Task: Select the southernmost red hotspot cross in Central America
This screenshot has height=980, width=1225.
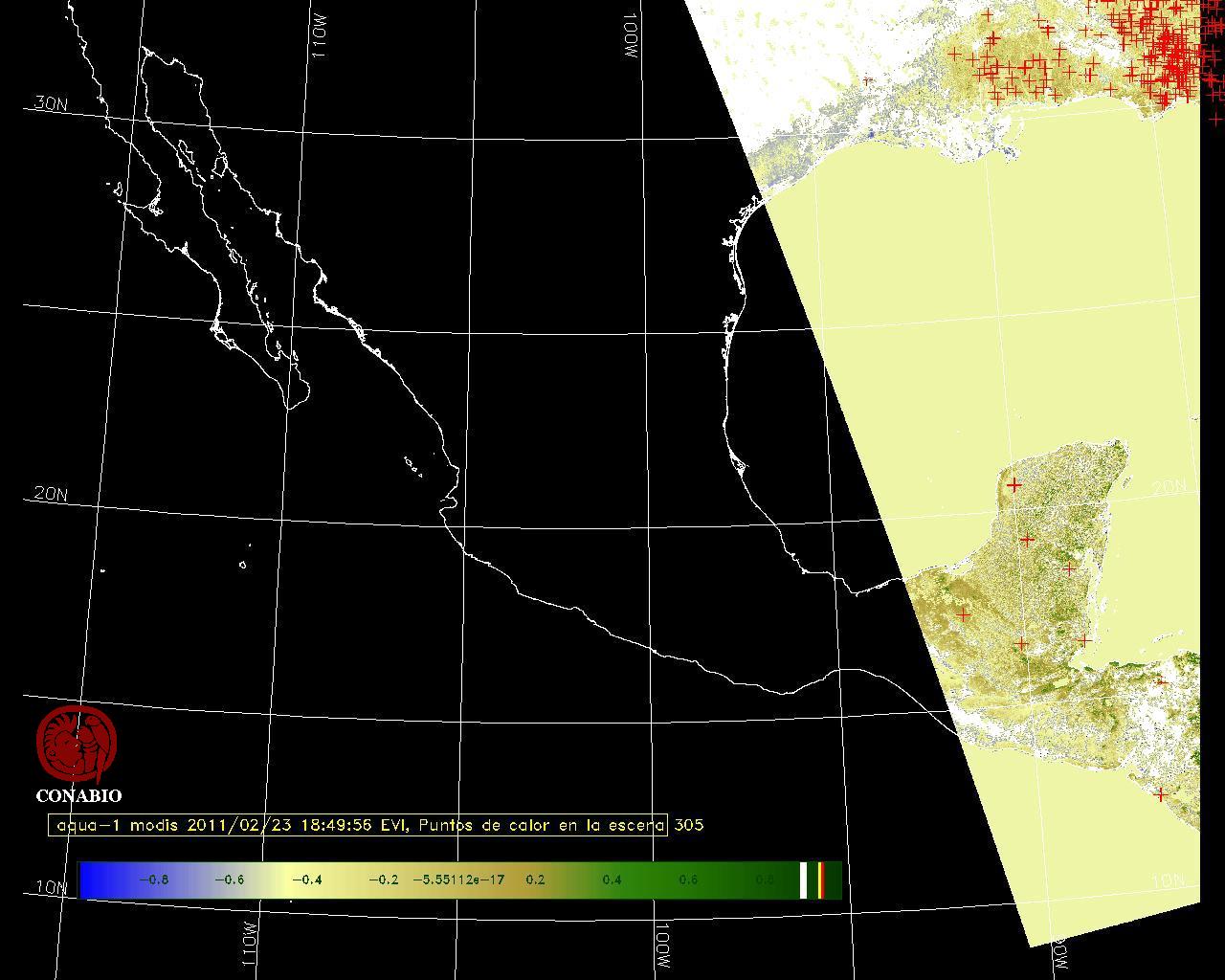Action: (x=1161, y=794)
